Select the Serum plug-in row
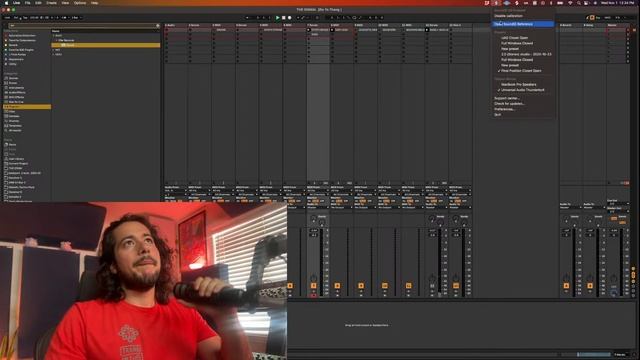Image resolution: width=640 pixels, height=360 pixels. [106, 45]
